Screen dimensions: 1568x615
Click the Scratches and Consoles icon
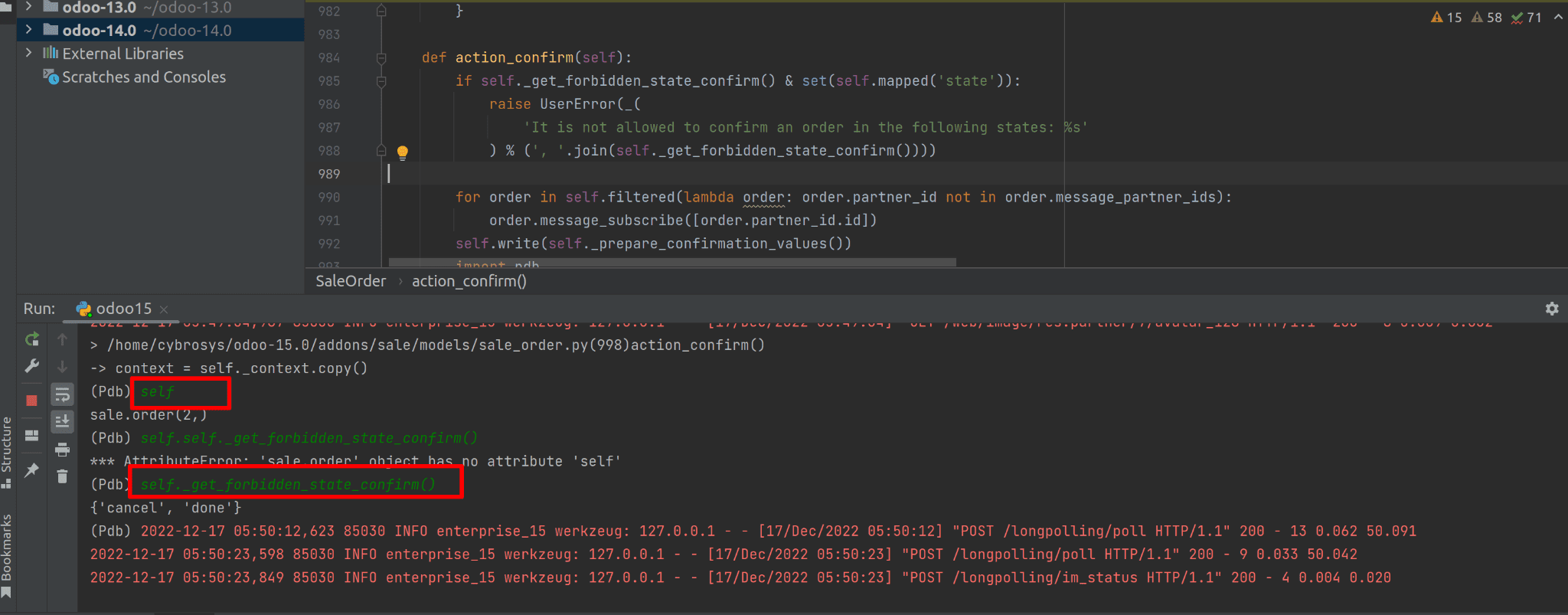51,77
